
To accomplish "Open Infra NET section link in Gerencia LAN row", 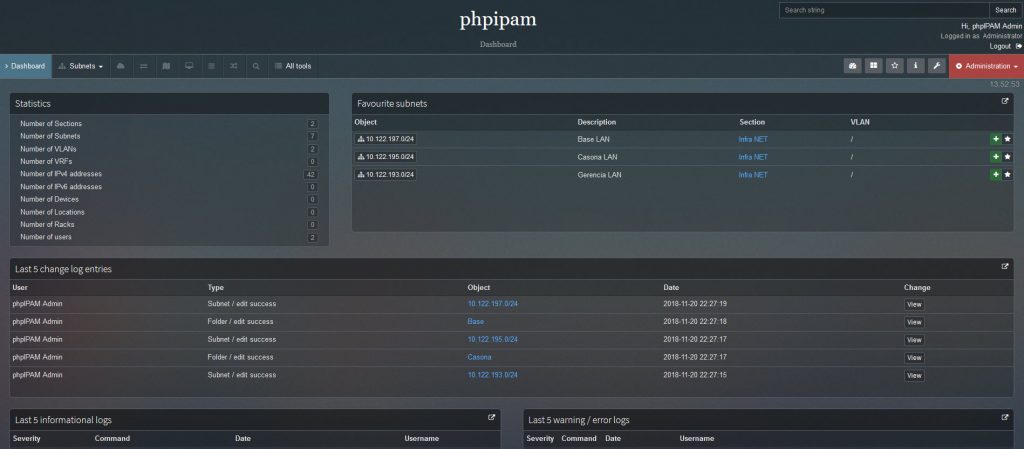I will coord(753,175).
